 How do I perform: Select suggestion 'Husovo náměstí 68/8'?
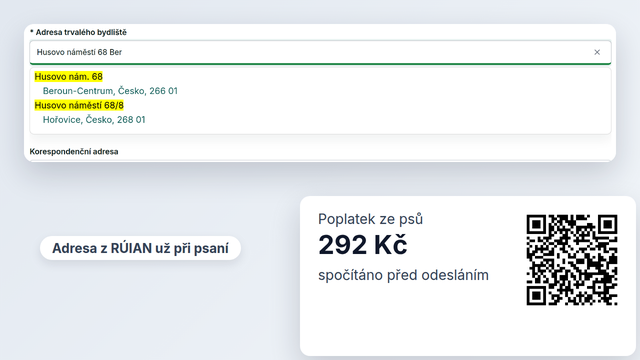click(79, 105)
